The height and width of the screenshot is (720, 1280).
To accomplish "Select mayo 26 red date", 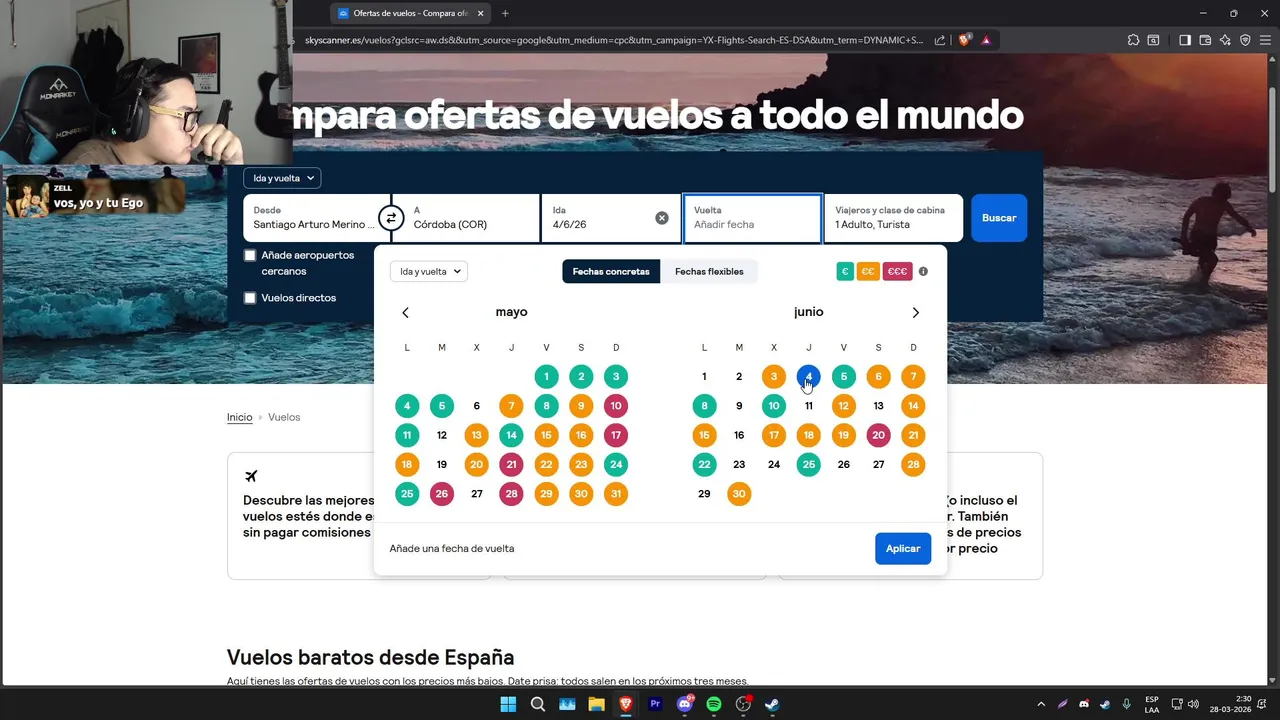I will pyautogui.click(x=442, y=494).
